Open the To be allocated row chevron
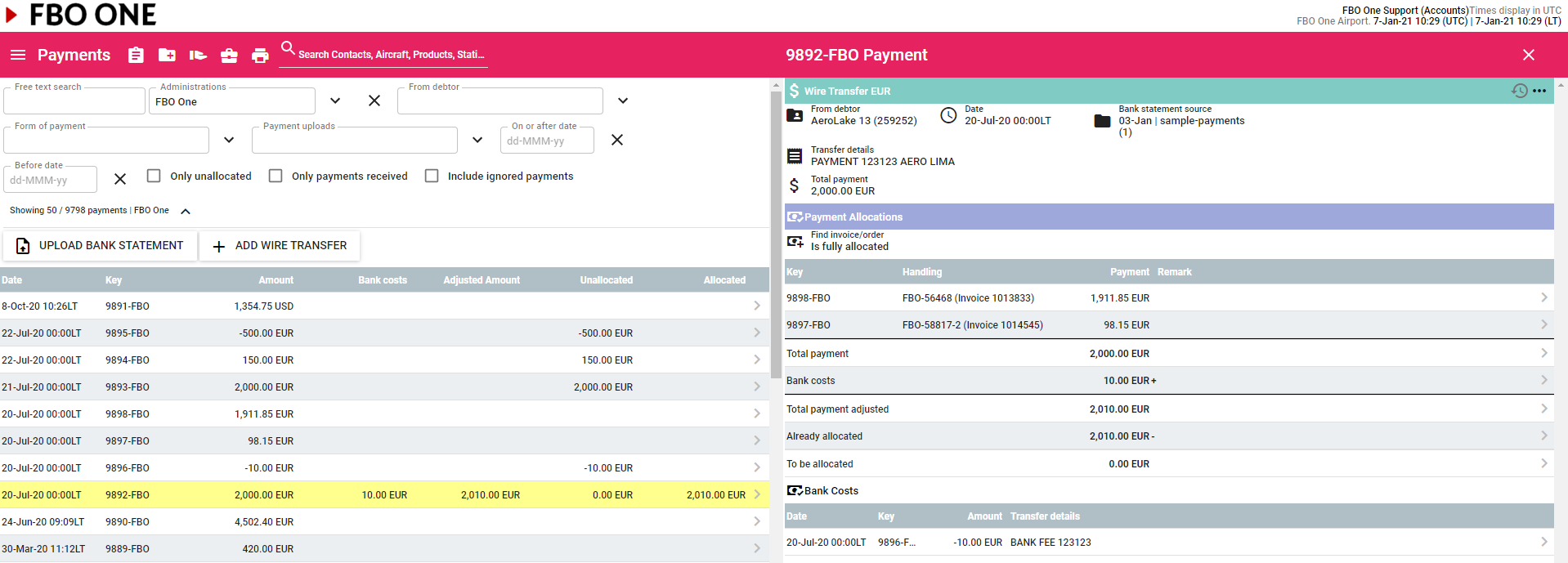Screen dimensions: 1568x563 1544,463
